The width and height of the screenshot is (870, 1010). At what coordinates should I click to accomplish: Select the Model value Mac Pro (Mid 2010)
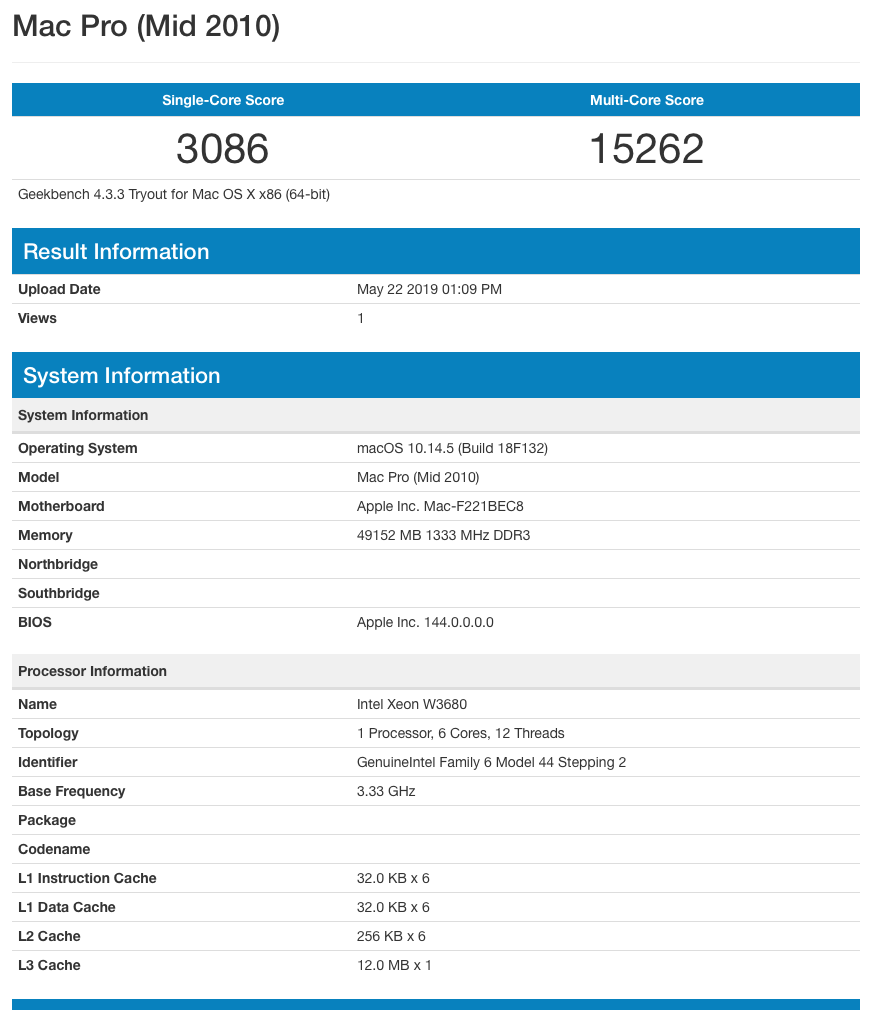pyautogui.click(x=418, y=477)
